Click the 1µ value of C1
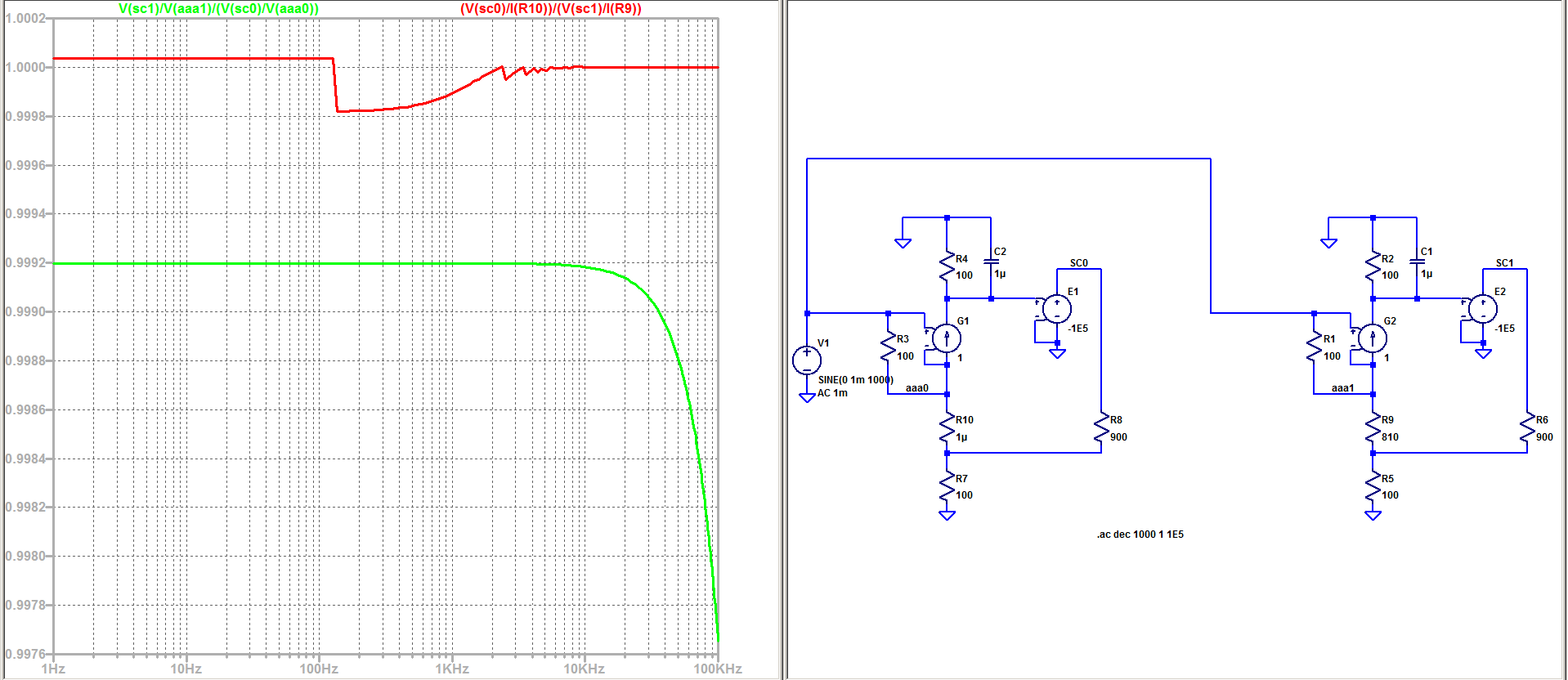The width and height of the screenshot is (1568, 680). (1426, 274)
